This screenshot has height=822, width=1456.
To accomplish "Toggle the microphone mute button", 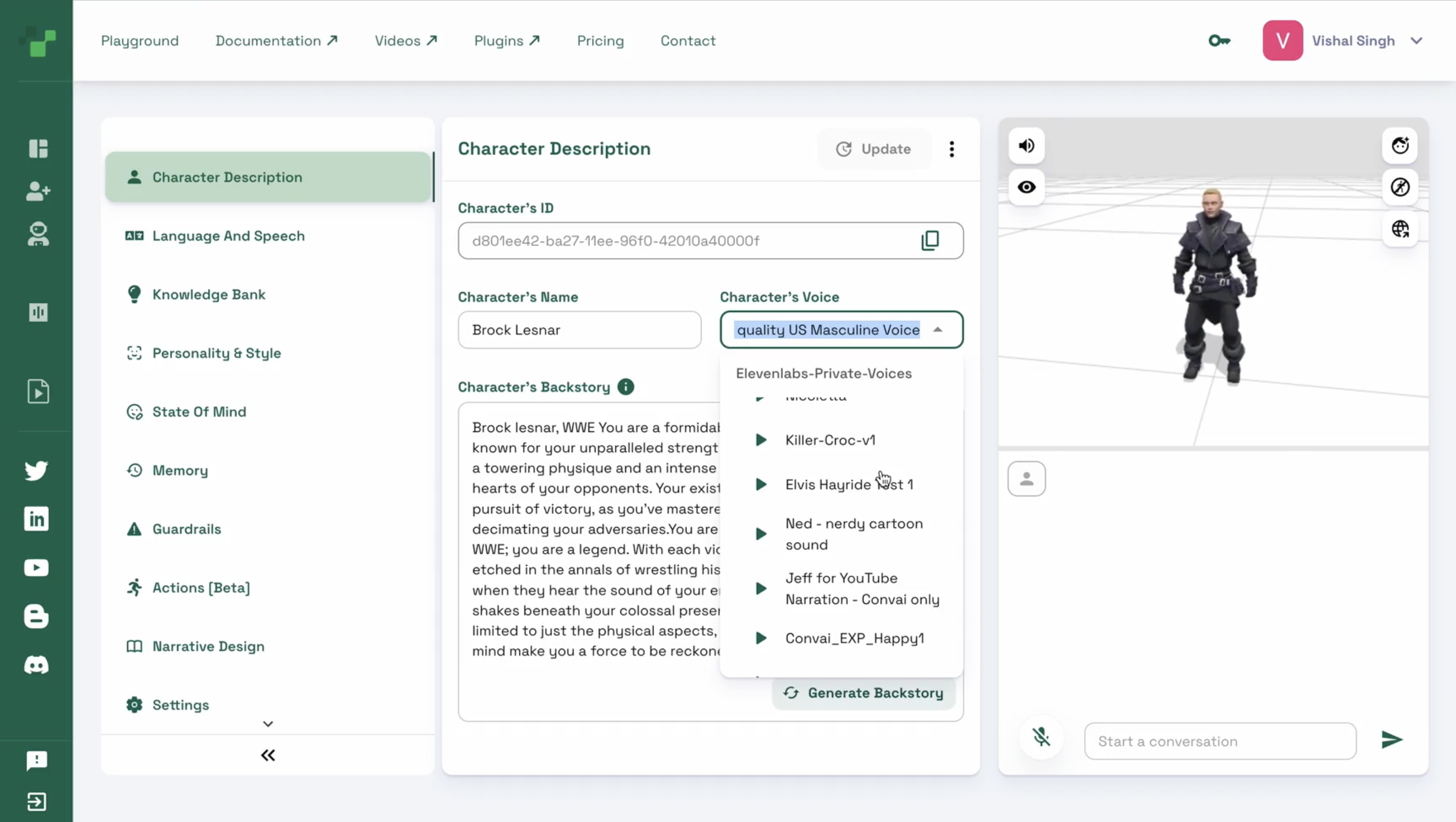I will [x=1041, y=737].
